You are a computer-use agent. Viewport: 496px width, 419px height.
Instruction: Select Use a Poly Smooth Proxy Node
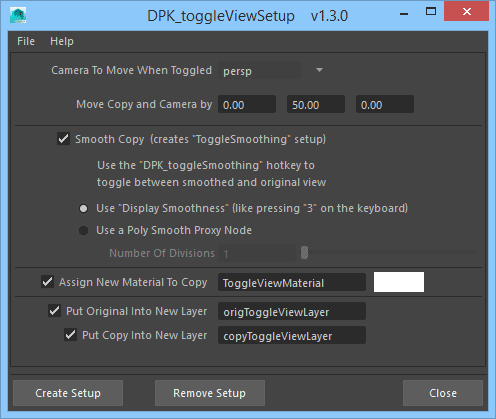click(x=83, y=230)
